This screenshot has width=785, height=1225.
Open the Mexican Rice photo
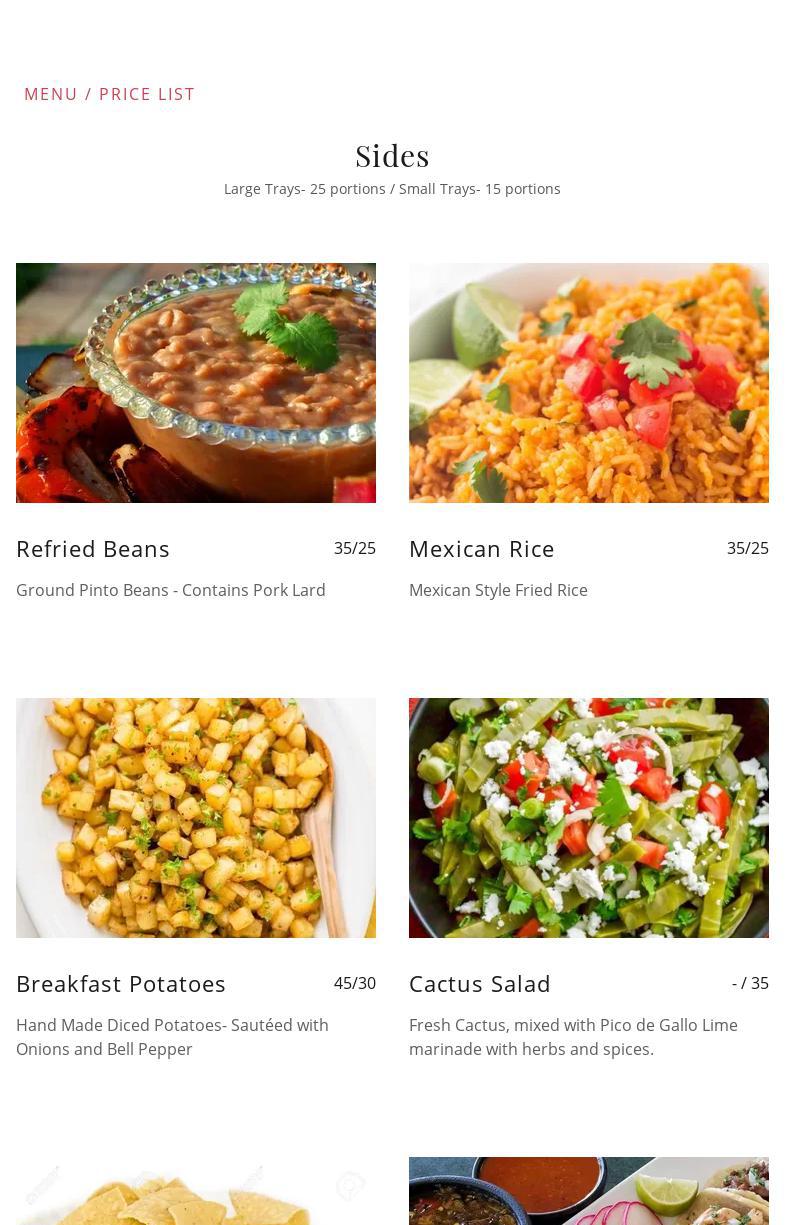pyautogui.click(x=589, y=383)
